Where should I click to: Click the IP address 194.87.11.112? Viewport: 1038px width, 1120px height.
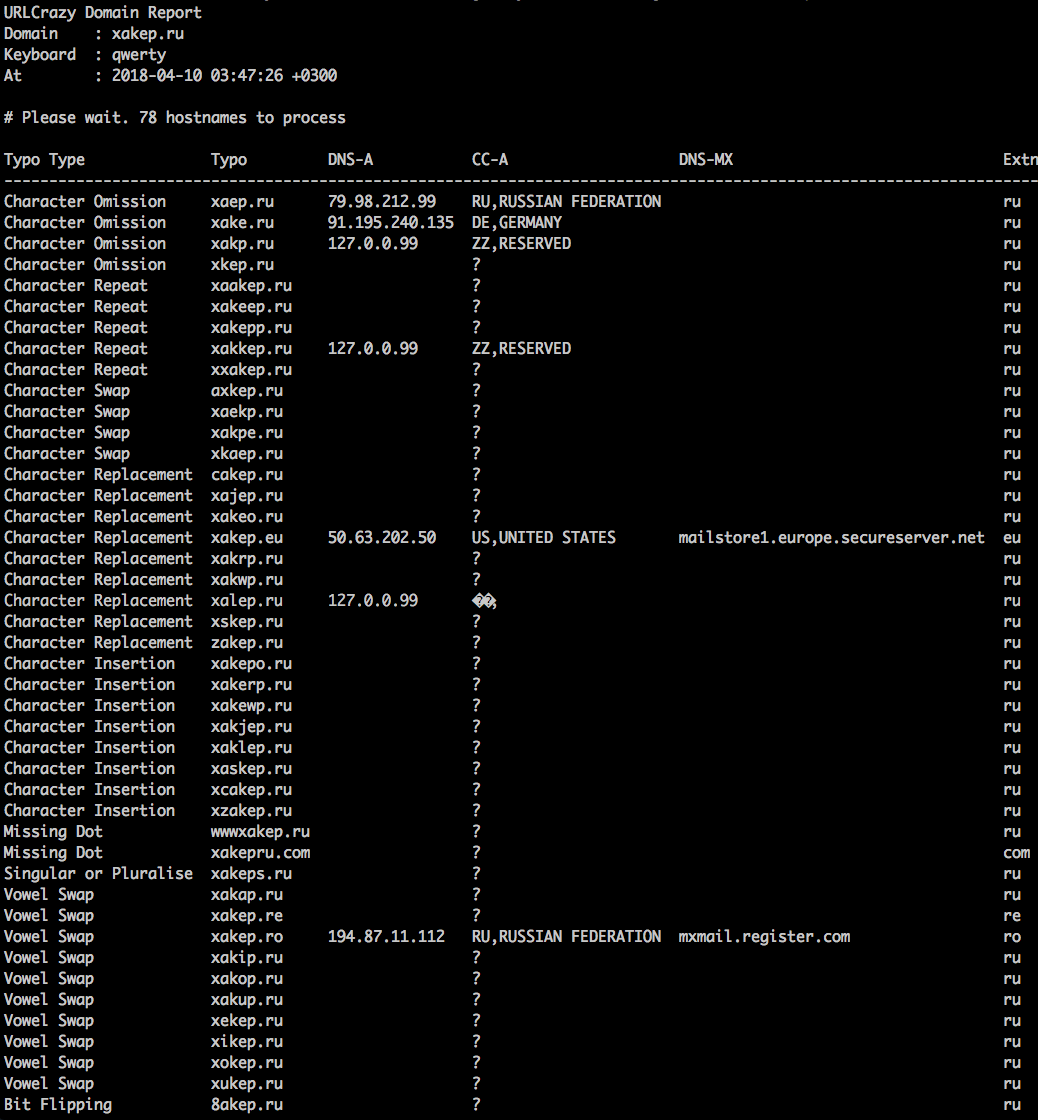click(386, 936)
